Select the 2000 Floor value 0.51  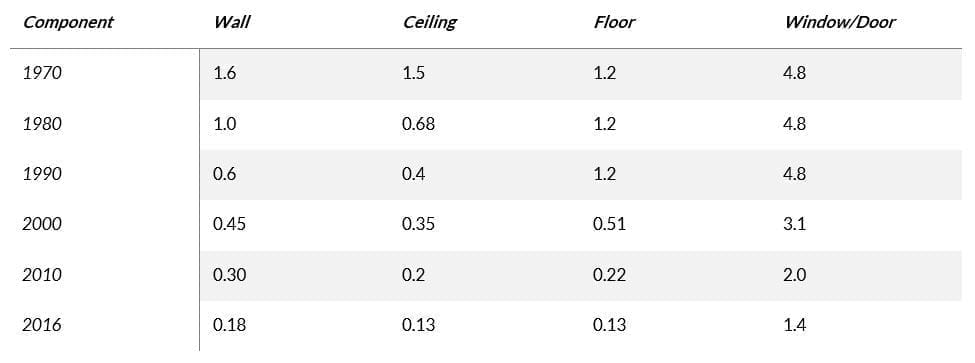pyautogui.click(x=609, y=224)
